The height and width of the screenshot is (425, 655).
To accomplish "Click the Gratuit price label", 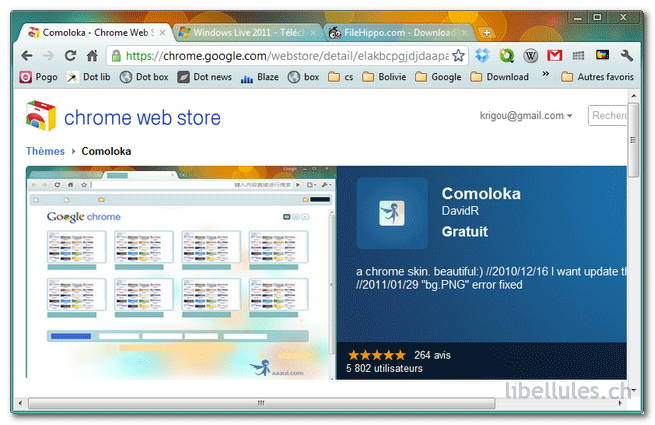I will (465, 232).
